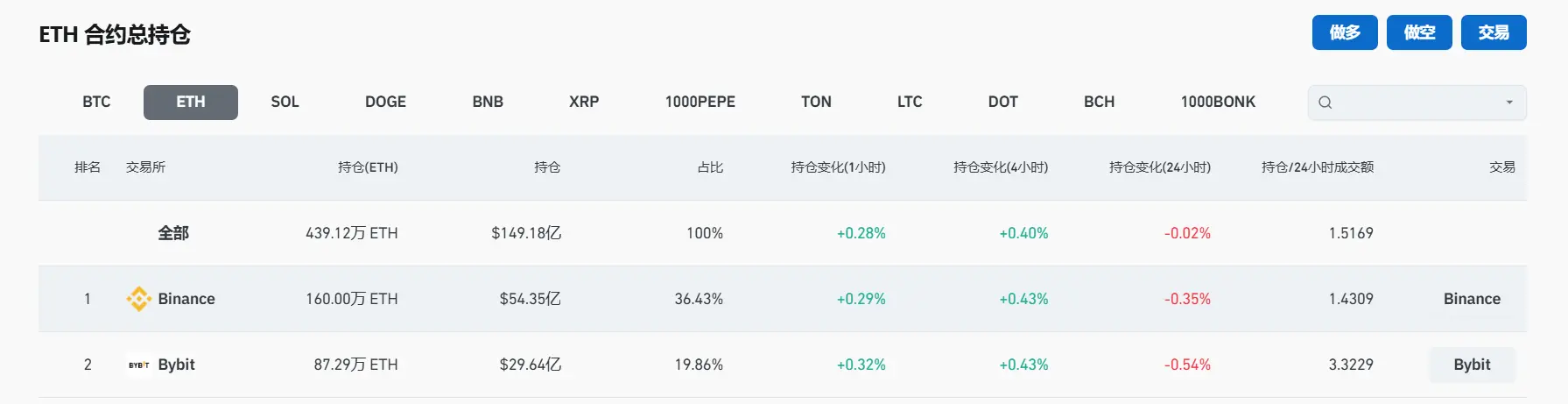
Task: Select the XRP tab
Action: (584, 102)
